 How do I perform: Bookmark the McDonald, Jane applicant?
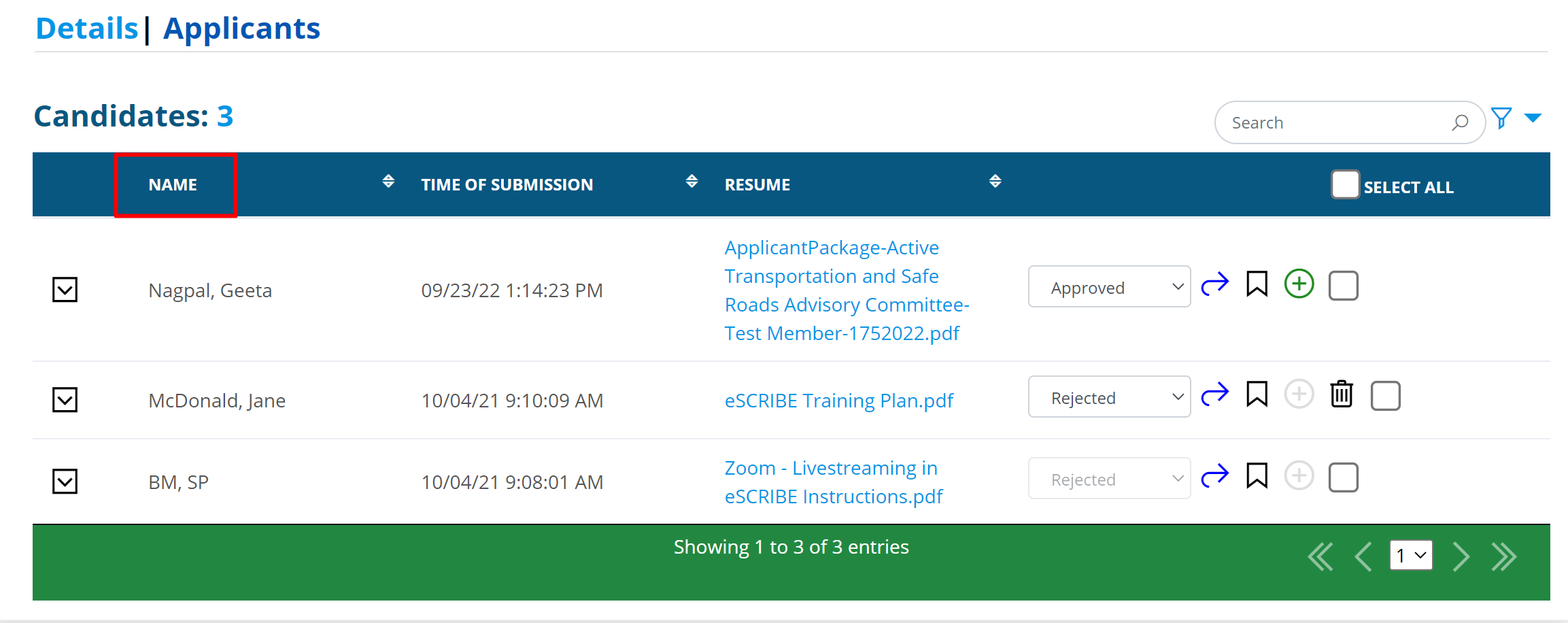click(1257, 394)
